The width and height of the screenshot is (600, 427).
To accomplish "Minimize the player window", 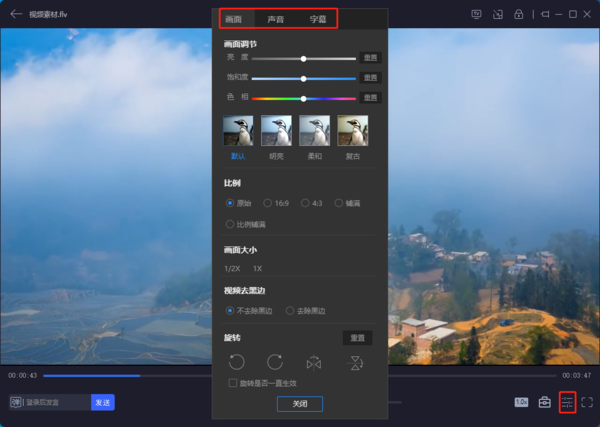I will pos(559,15).
